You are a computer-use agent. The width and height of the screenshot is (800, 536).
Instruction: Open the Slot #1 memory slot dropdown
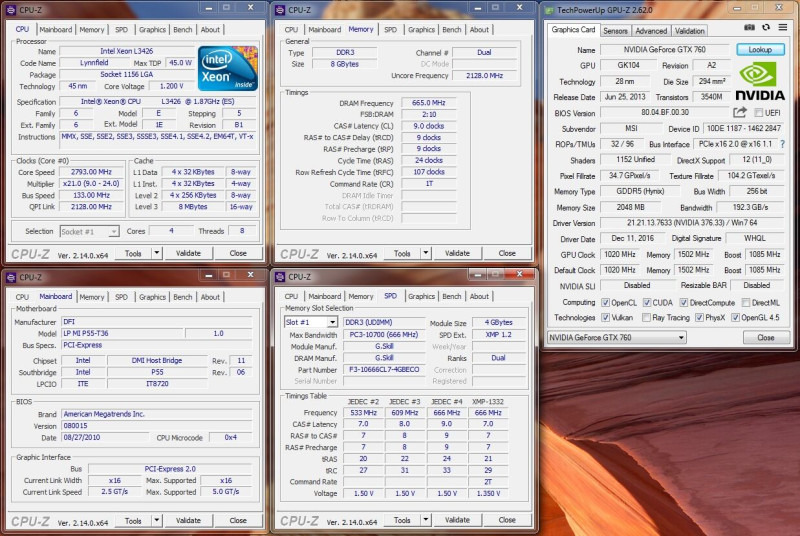pos(311,322)
